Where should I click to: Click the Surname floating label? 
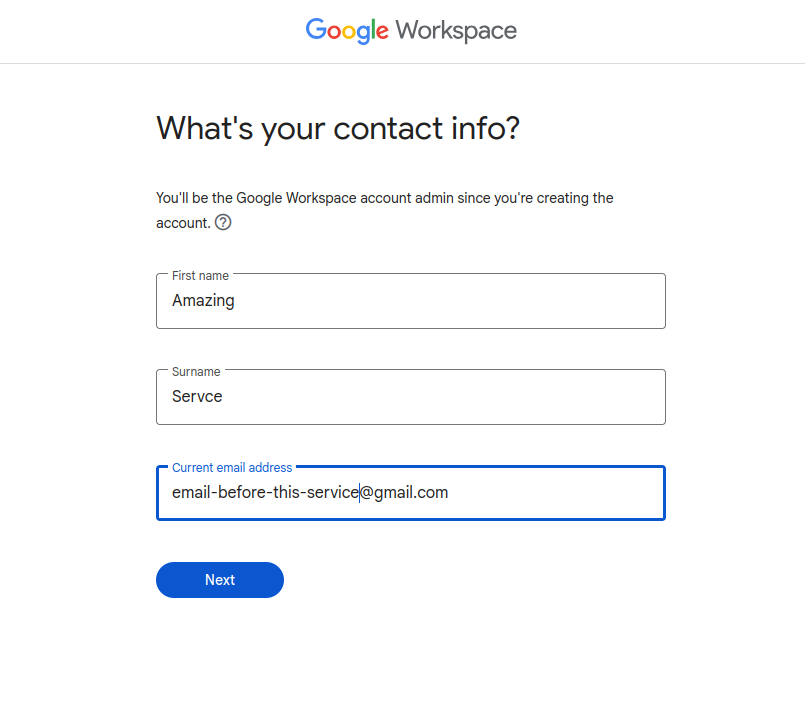[196, 371]
